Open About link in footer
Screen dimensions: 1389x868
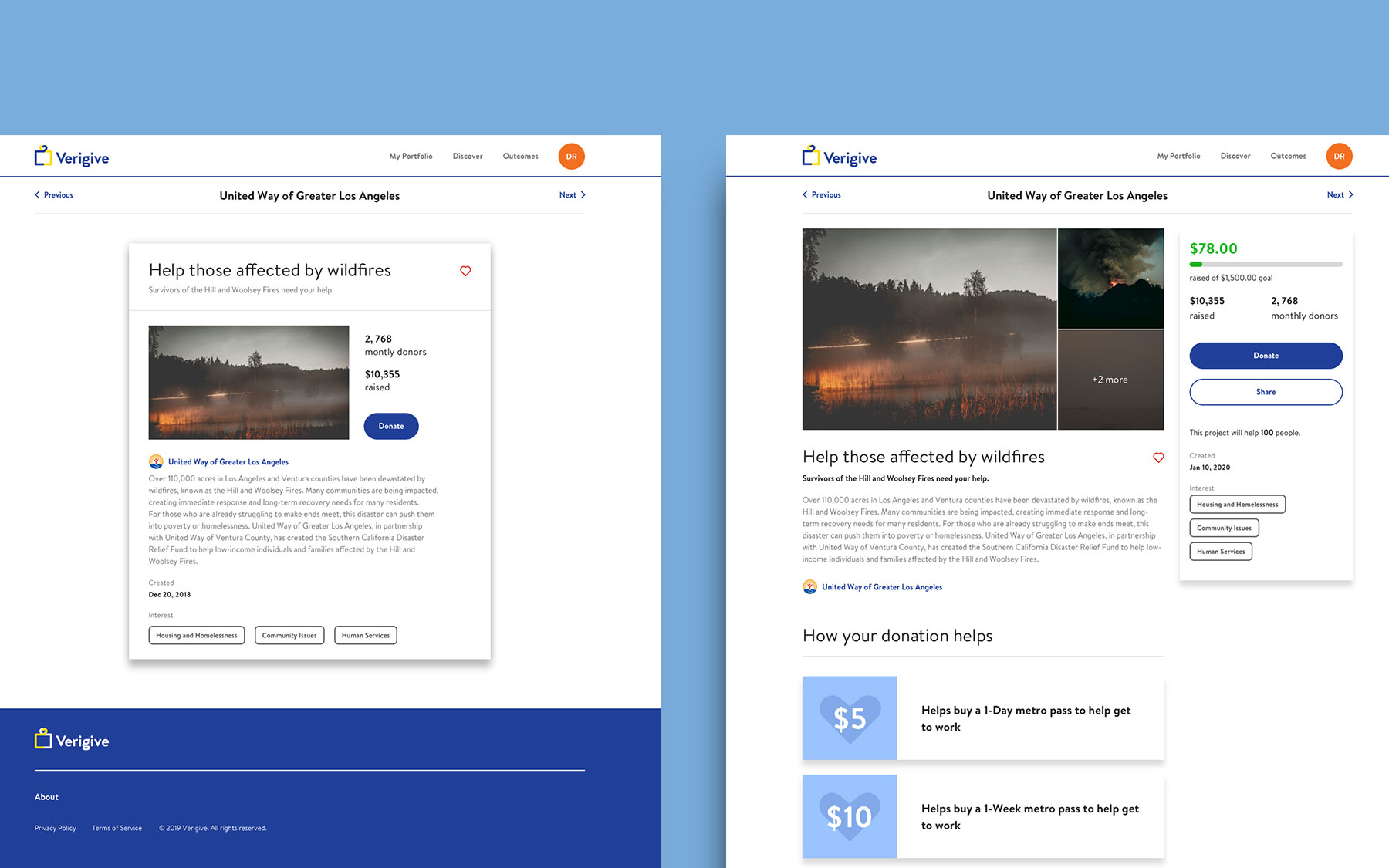(x=46, y=797)
